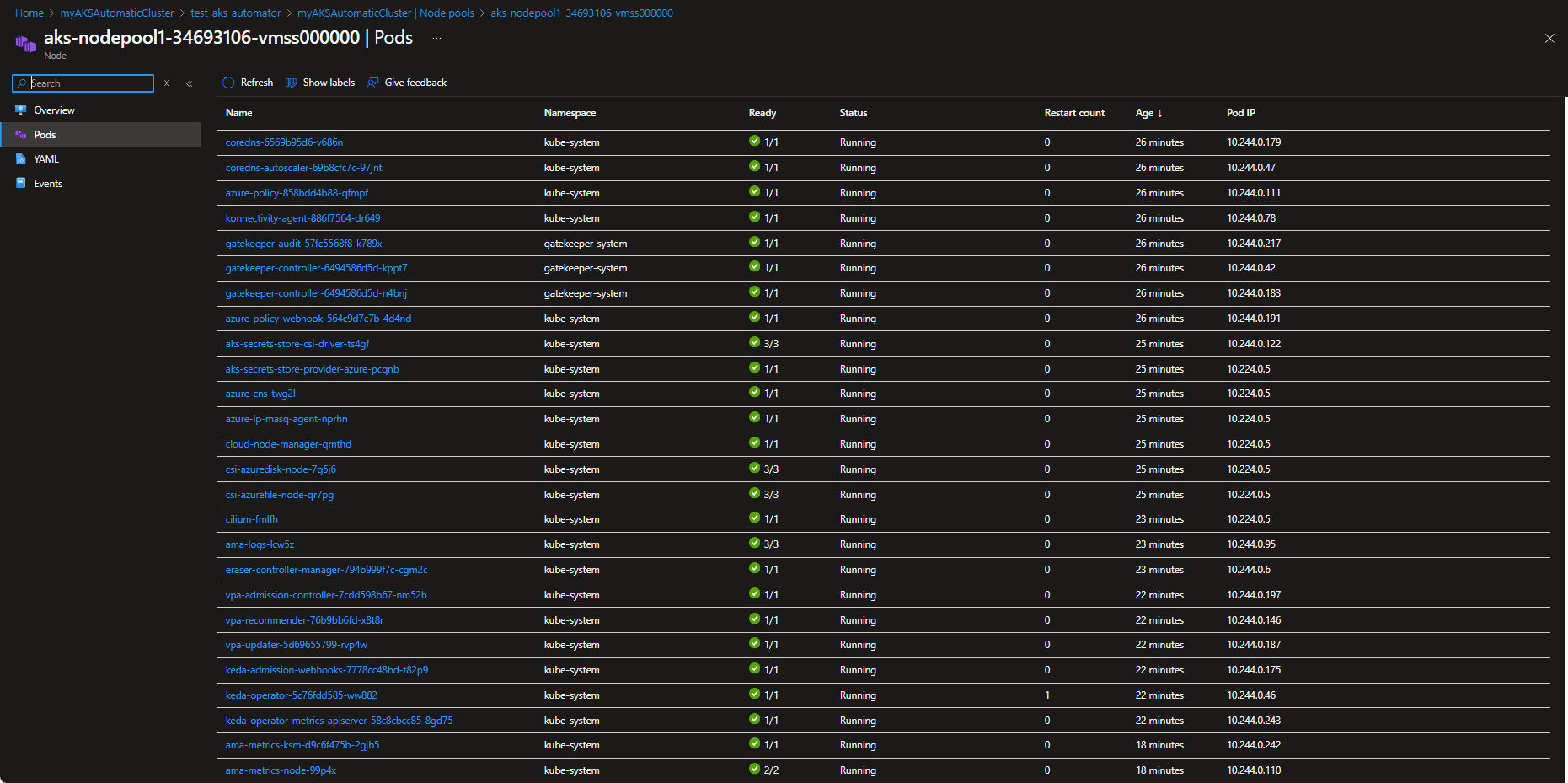The image size is (1568, 783).
Task: Sort by the Namespace column header
Action: tap(570, 113)
